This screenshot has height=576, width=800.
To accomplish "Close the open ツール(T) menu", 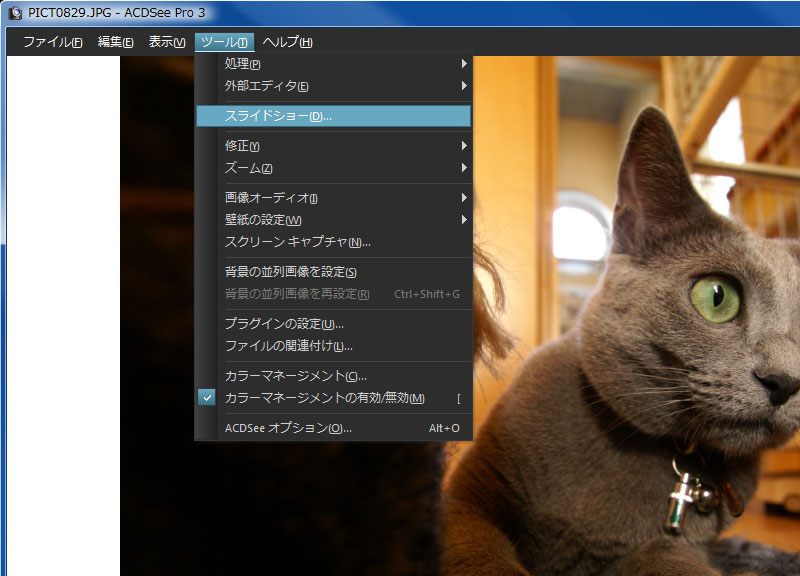I will point(224,42).
